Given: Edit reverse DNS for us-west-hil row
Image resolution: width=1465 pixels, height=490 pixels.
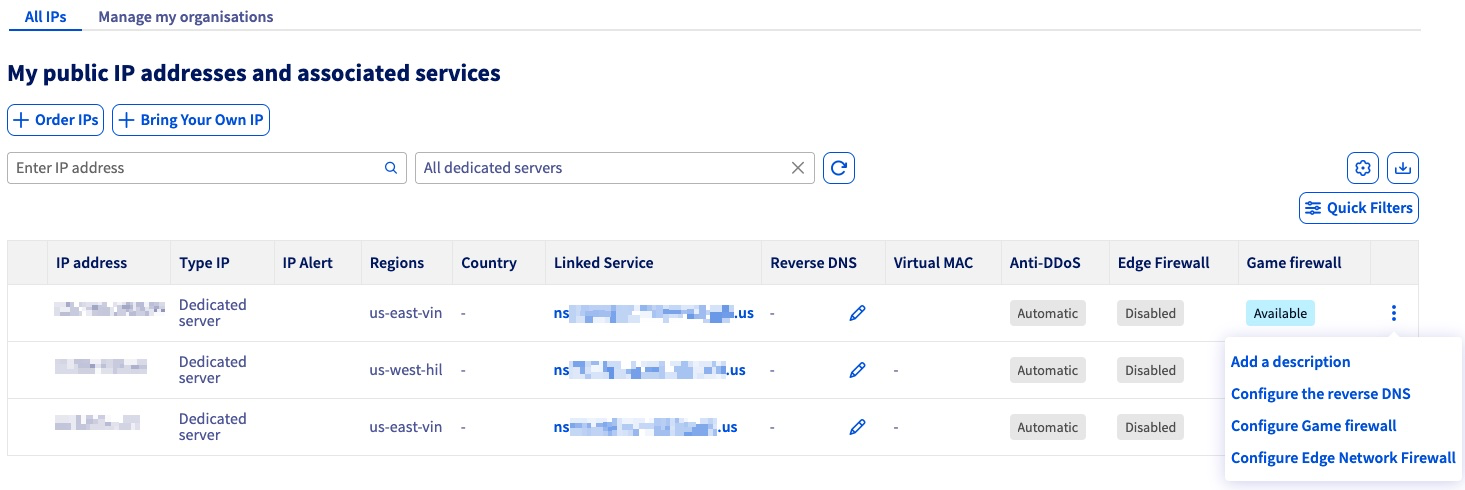Looking at the screenshot, I should tap(857, 370).
